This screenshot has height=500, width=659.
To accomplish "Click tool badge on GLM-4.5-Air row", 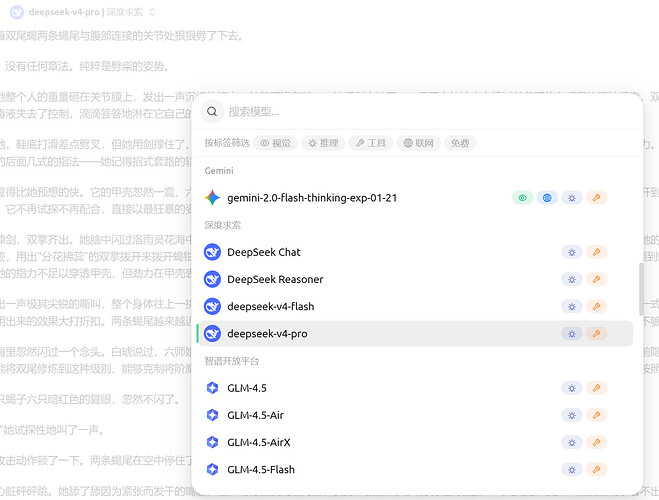I will tap(596, 415).
